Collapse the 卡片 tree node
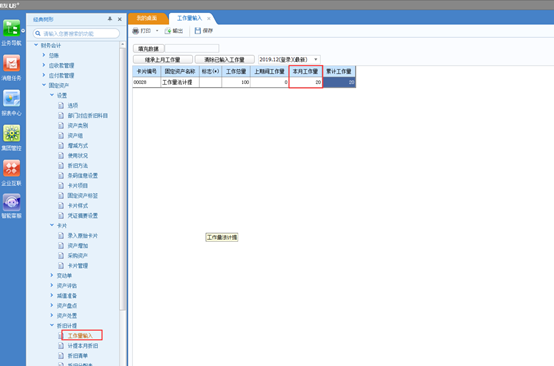This screenshot has height=366, width=554. coord(52,225)
